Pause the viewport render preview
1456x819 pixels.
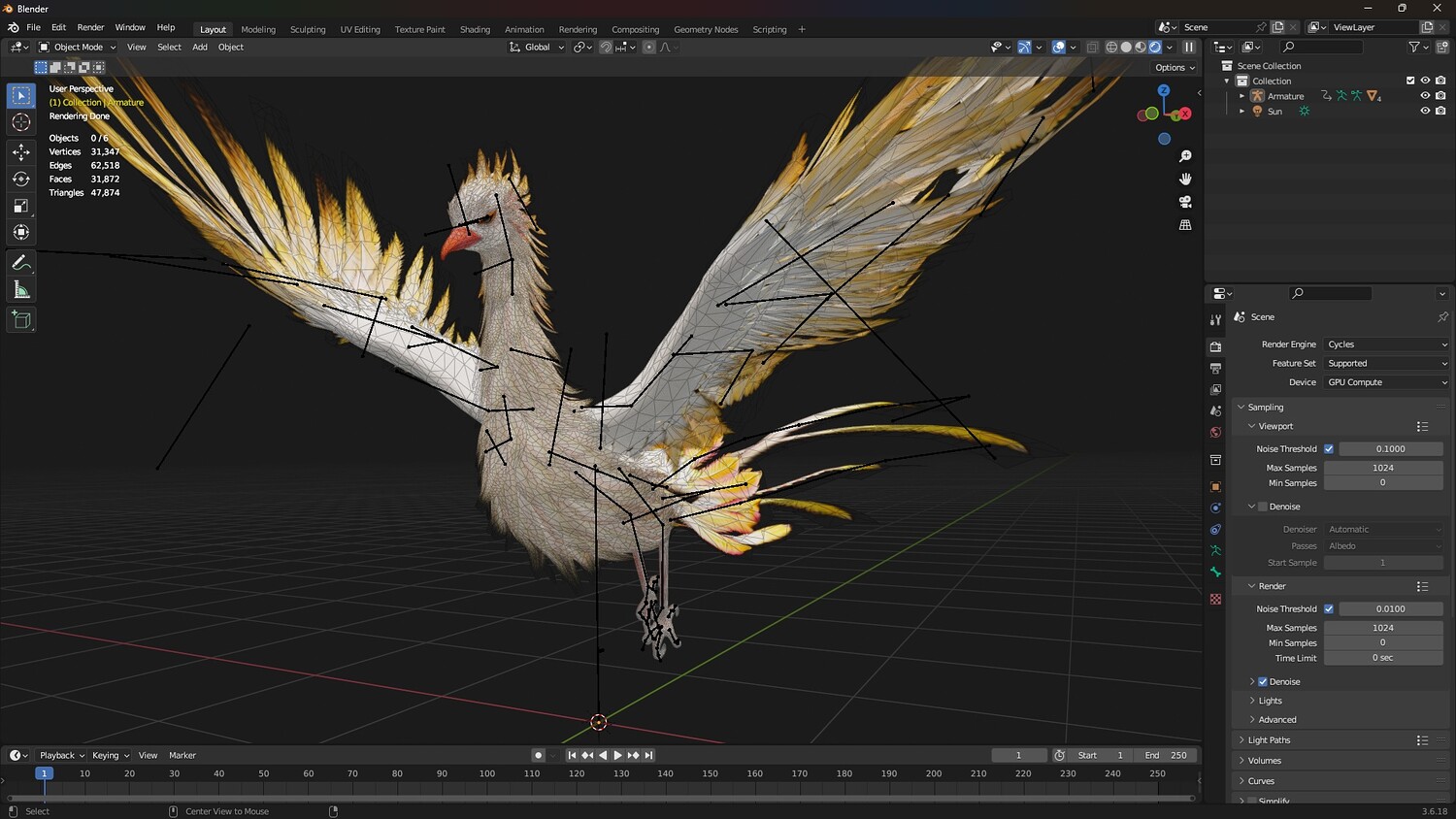[x=1189, y=47]
